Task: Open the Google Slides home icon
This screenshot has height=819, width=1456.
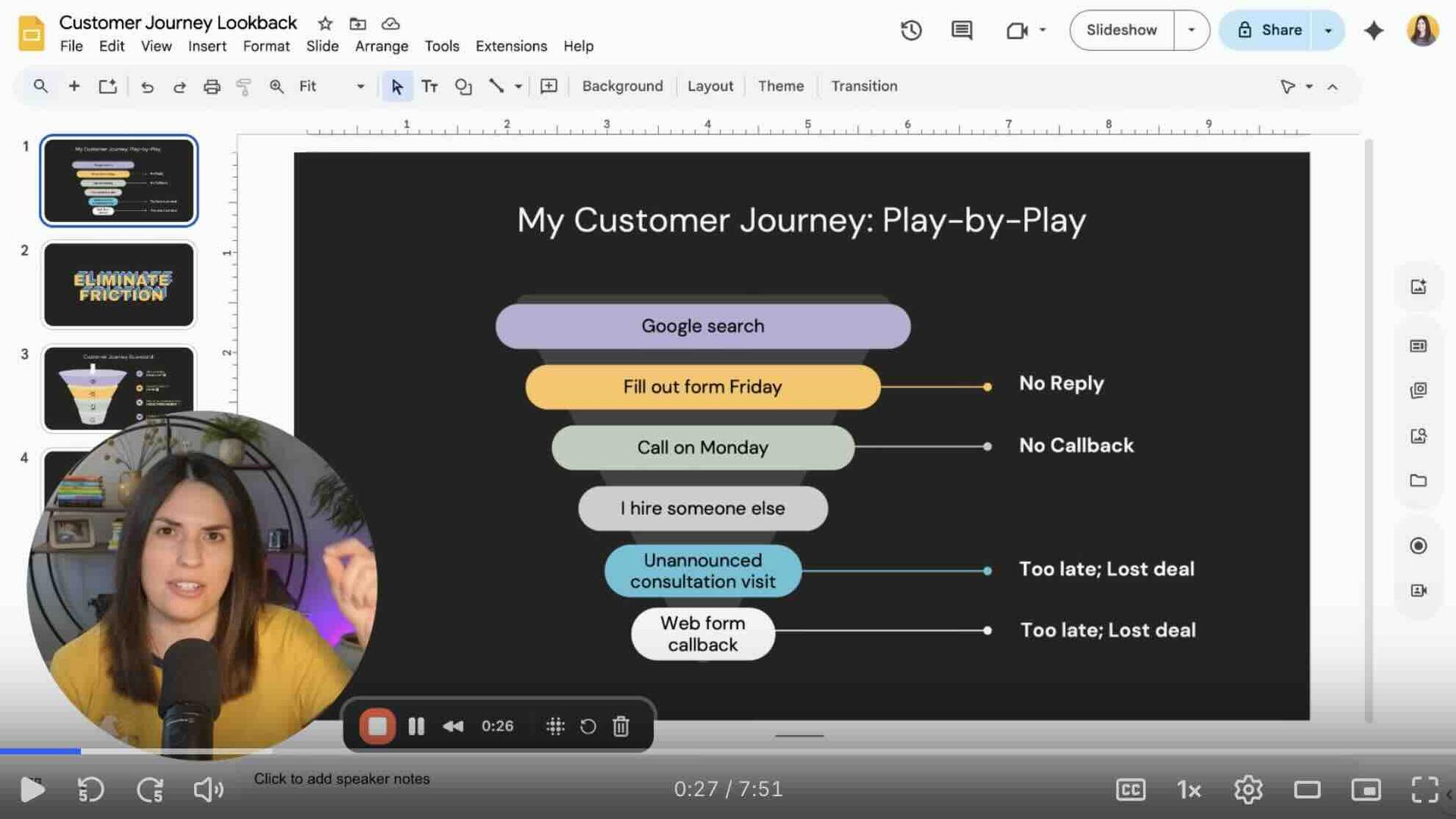Action: coord(31,33)
